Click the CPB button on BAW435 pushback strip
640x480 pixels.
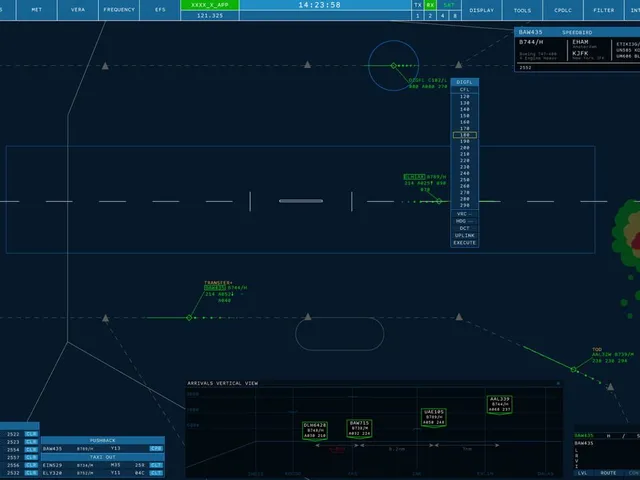pos(156,449)
